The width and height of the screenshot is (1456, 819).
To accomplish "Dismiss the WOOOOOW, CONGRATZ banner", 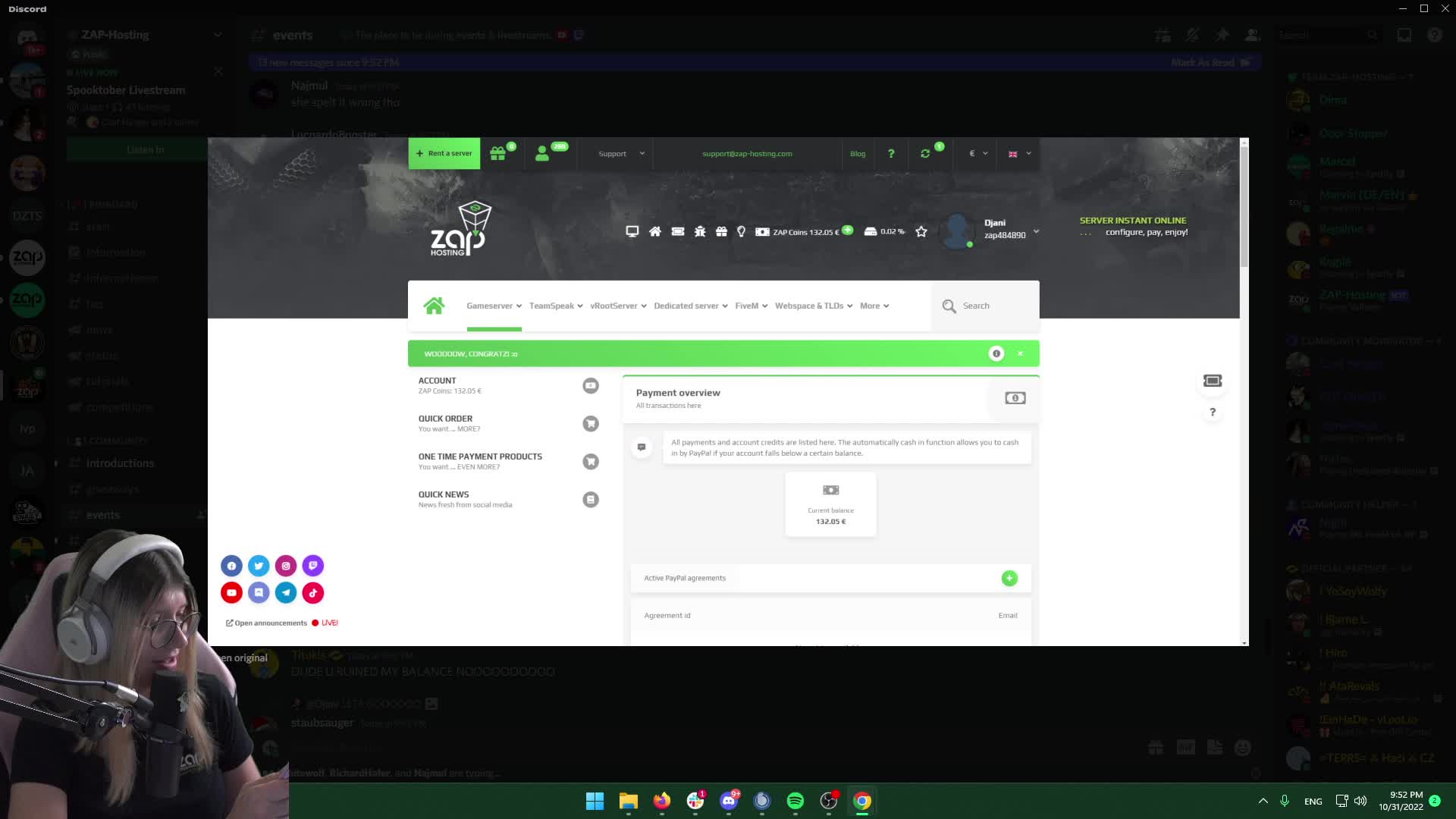I will tap(1021, 353).
